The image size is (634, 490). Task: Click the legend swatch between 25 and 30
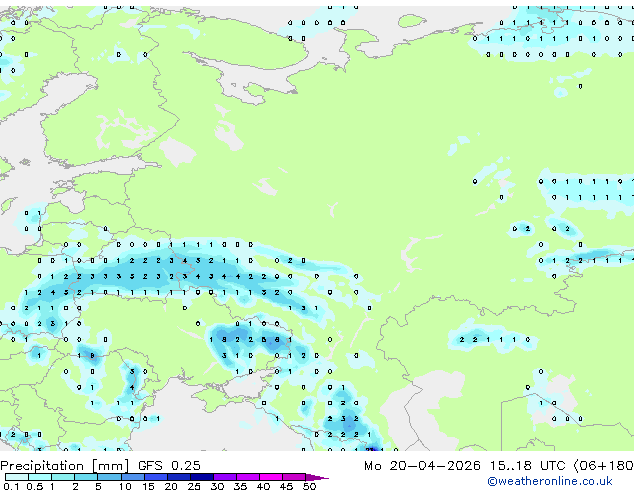click(x=201, y=477)
